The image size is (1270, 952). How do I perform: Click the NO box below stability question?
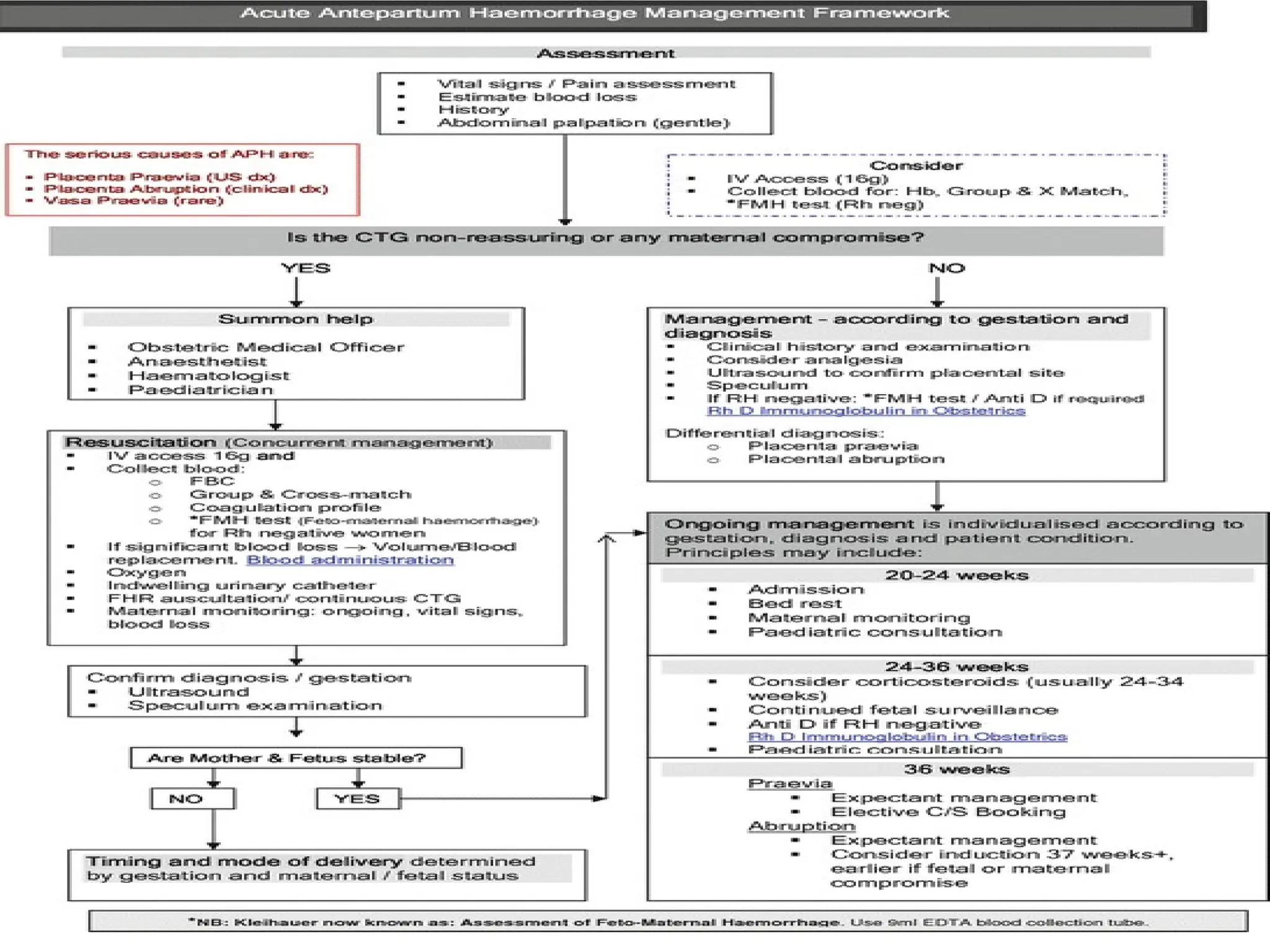[x=193, y=799]
